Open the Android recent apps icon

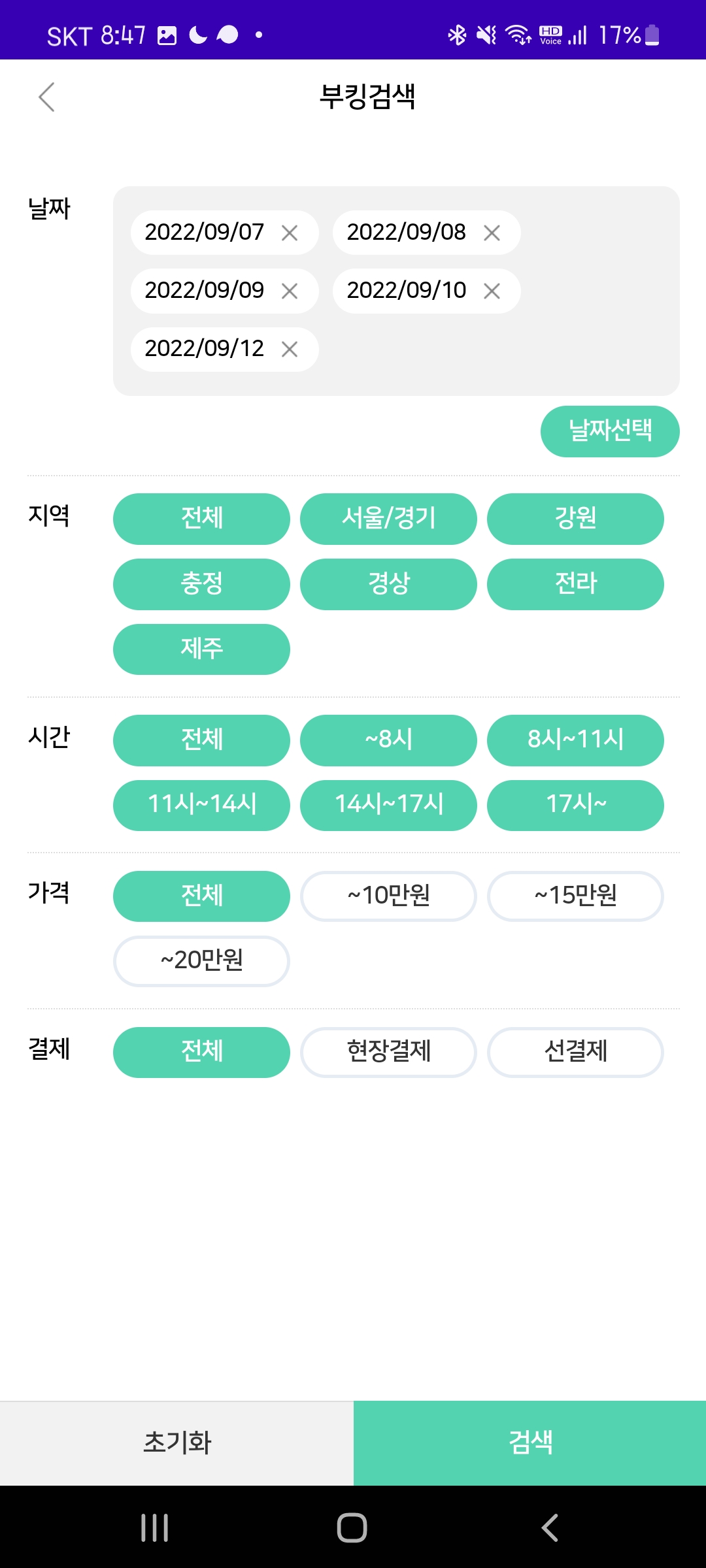[155, 1527]
